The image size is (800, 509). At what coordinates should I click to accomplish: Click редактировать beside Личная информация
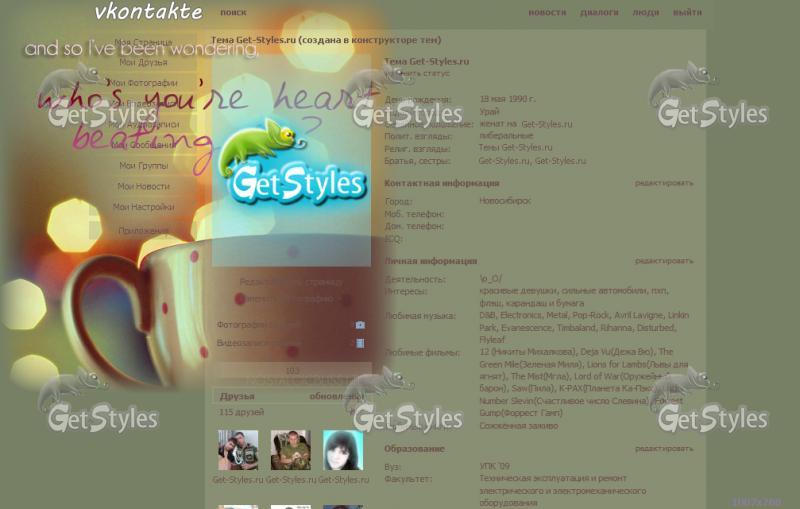click(664, 261)
